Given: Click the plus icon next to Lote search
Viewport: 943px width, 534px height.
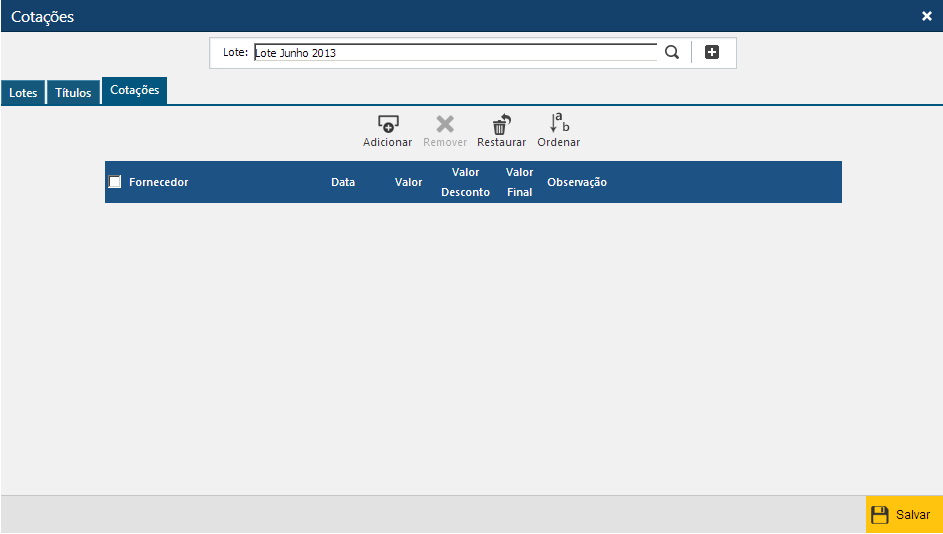Looking at the screenshot, I should [712, 53].
